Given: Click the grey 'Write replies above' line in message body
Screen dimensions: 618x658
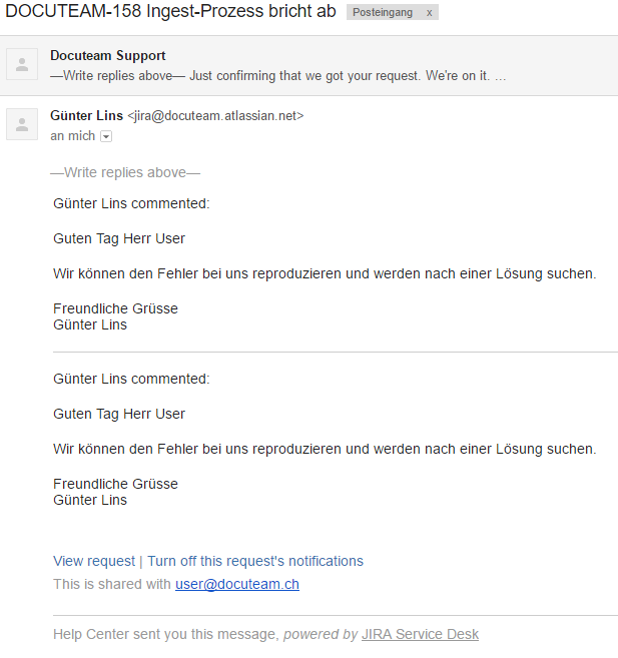Looking at the screenshot, I should point(125,172).
